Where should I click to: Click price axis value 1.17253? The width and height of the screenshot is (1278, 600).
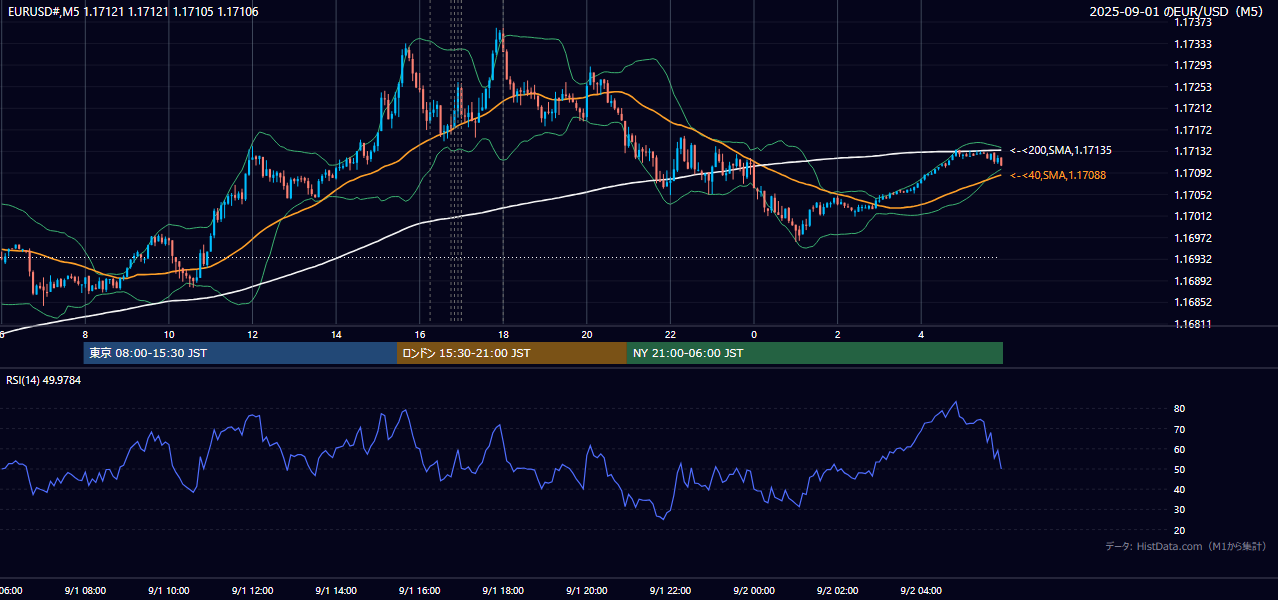1193,87
